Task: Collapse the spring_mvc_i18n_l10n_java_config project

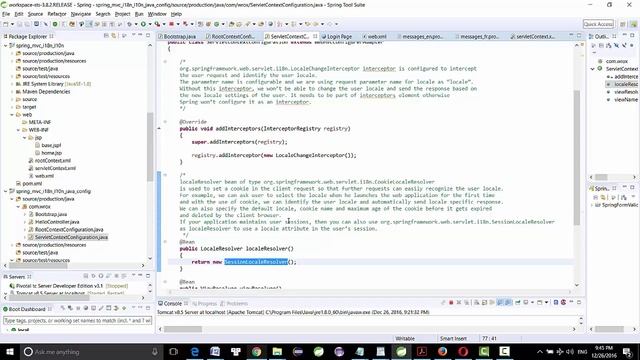Action: pos(5,191)
